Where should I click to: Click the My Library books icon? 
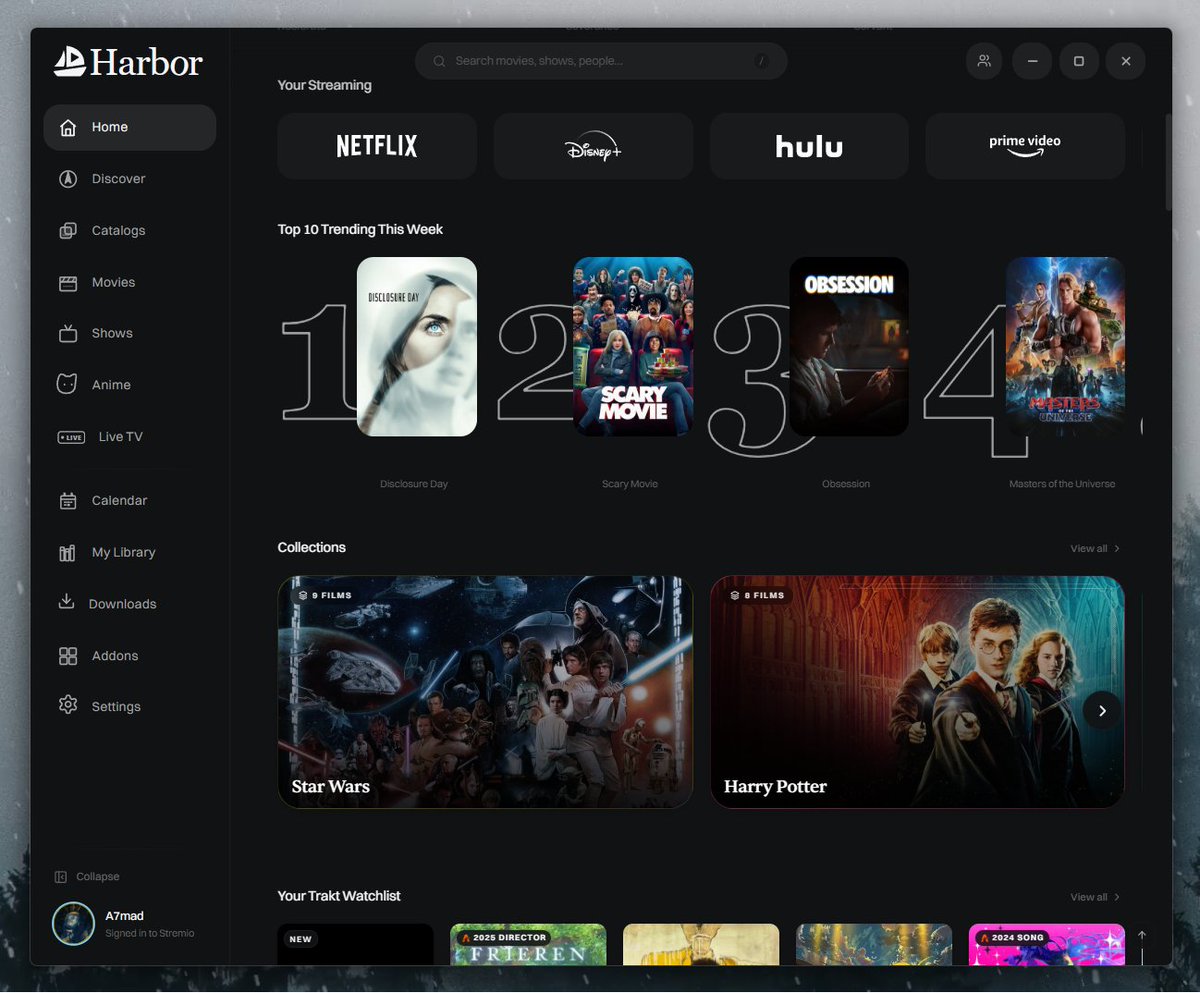coord(68,553)
